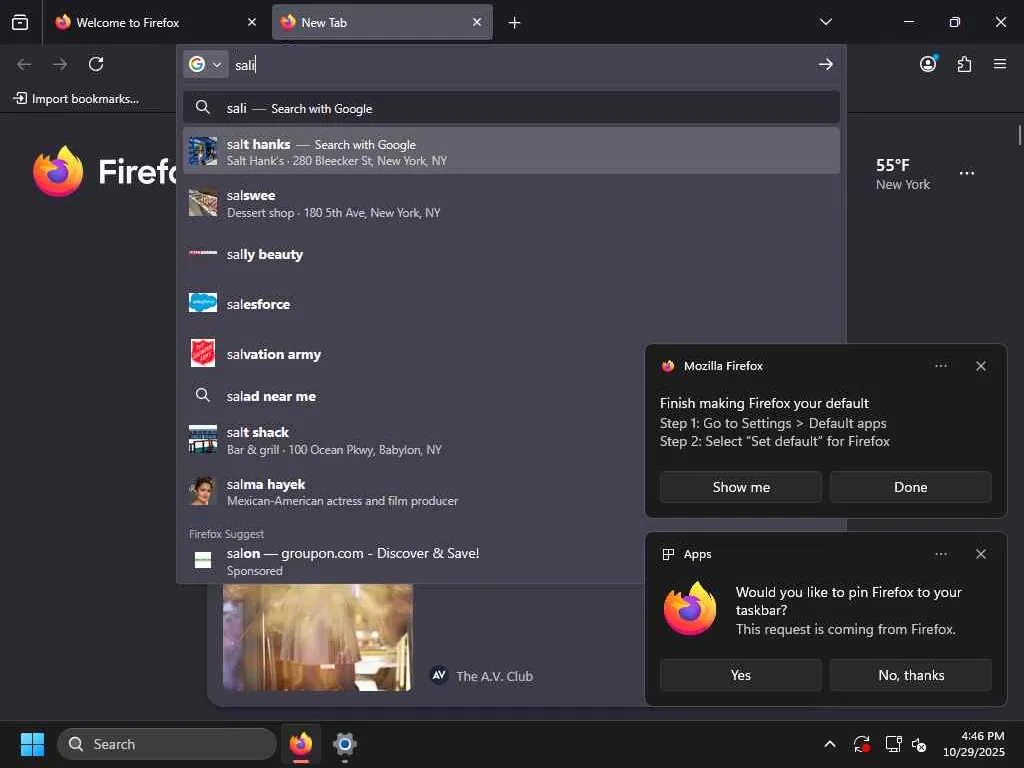This screenshot has height=768, width=1024.
Task: Open the Firefox View icon in tab strip
Action: (20, 22)
